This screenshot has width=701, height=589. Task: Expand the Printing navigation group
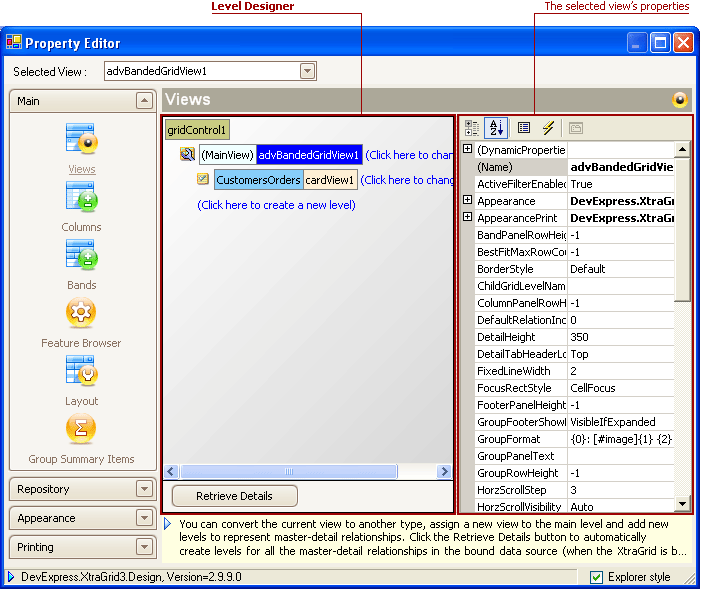[144, 547]
